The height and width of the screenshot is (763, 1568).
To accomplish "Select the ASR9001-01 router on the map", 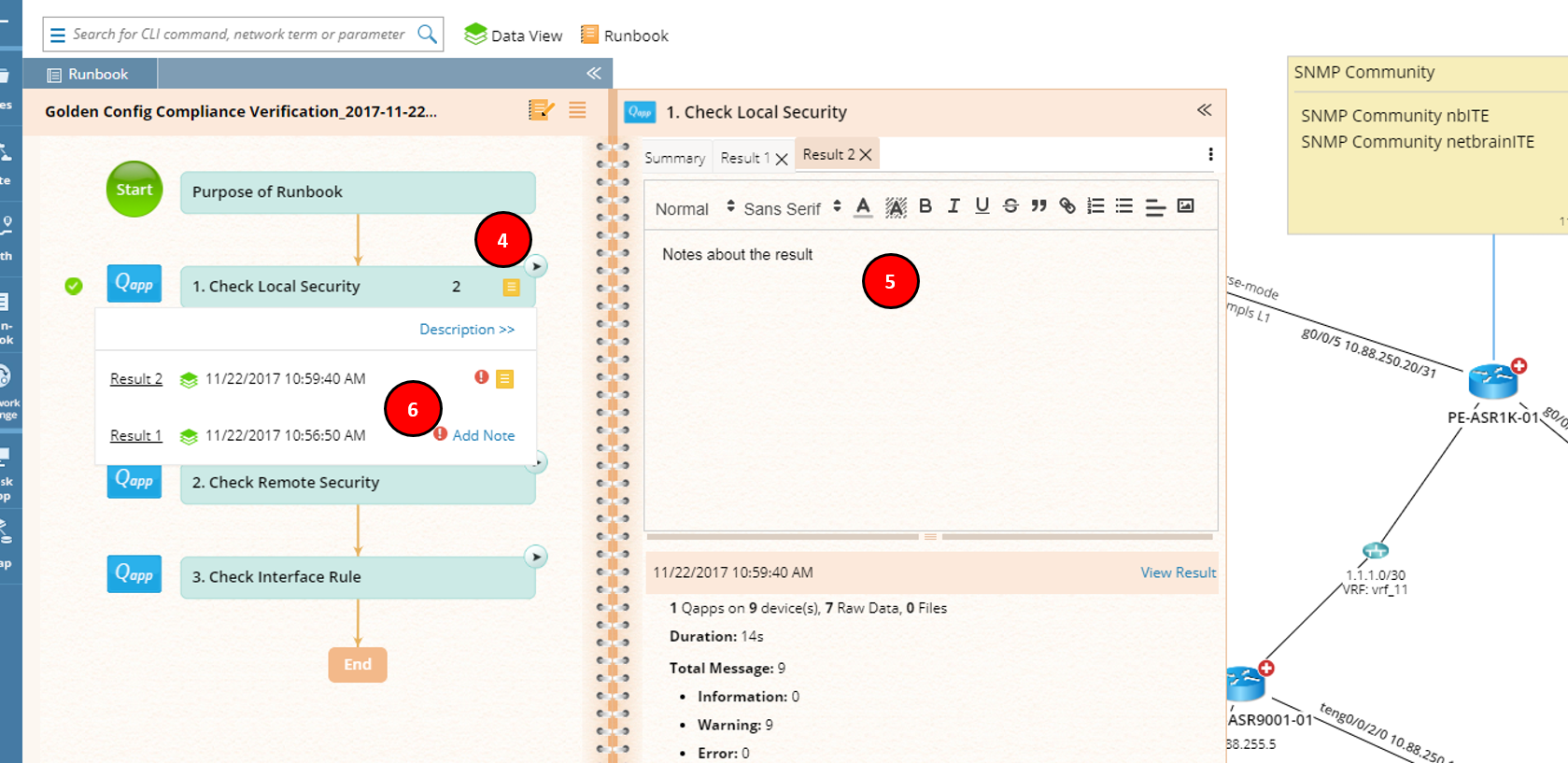I will [1245, 684].
